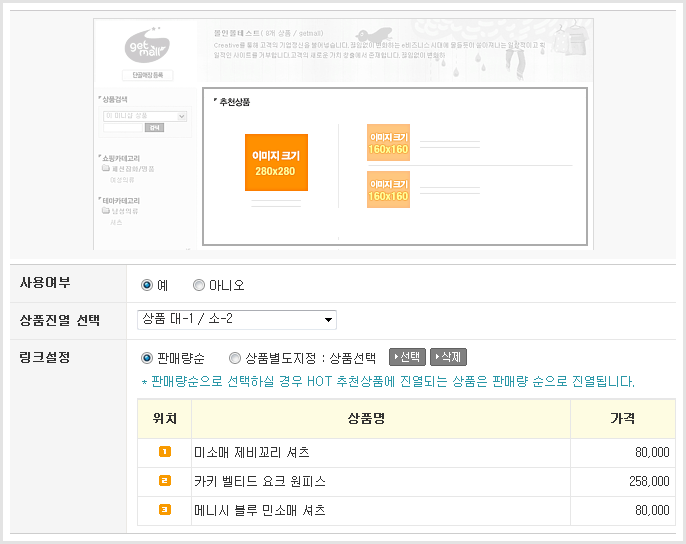
Task: Open the 상품진열 선택 dropdown
Action: coord(236,319)
